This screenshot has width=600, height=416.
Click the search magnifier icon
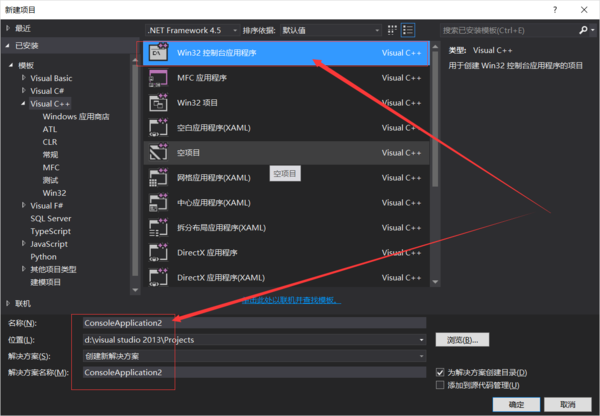[583, 30]
